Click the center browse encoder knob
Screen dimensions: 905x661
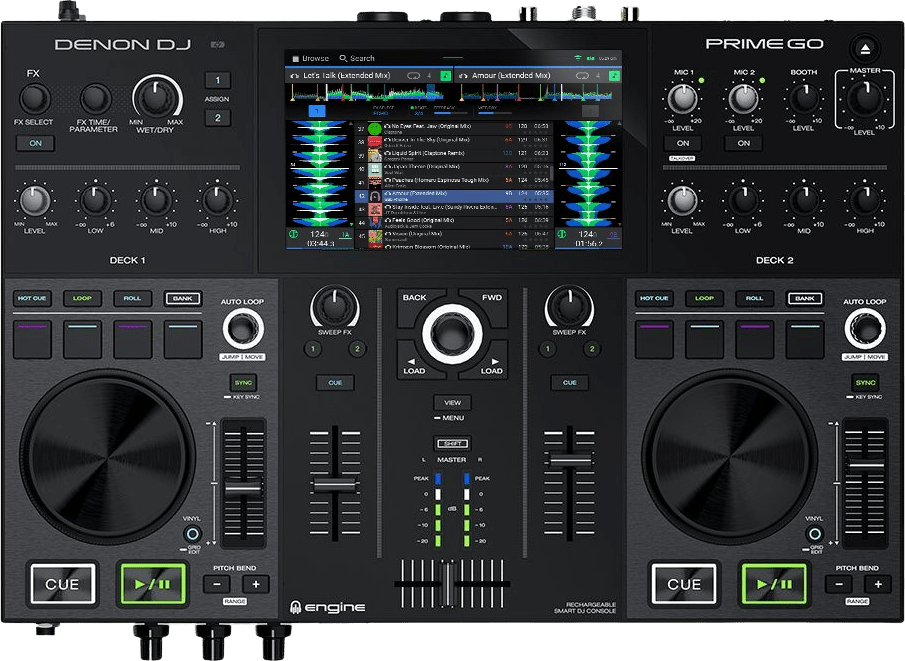coord(452,334)
